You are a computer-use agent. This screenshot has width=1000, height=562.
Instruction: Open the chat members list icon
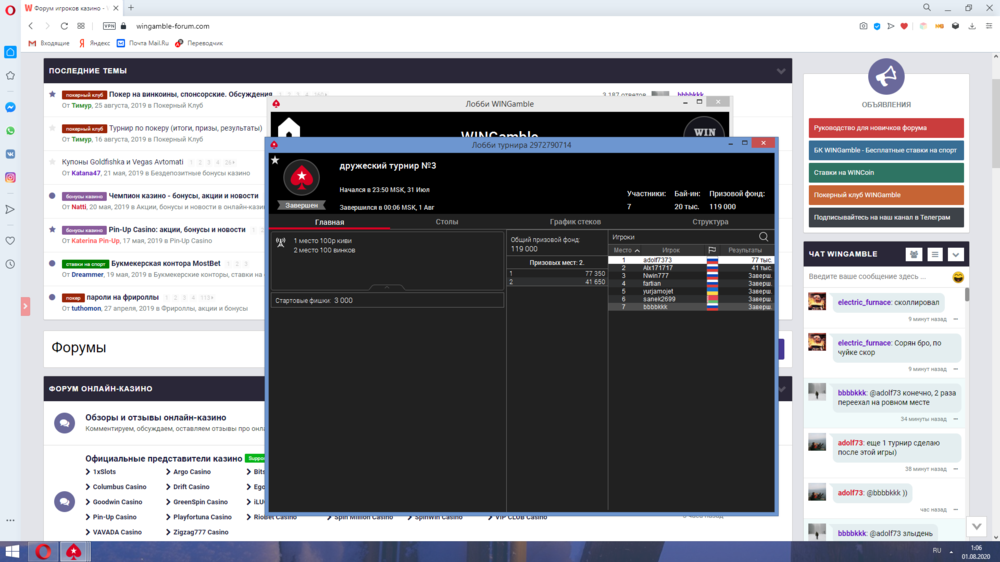click(x=913, y=255)
